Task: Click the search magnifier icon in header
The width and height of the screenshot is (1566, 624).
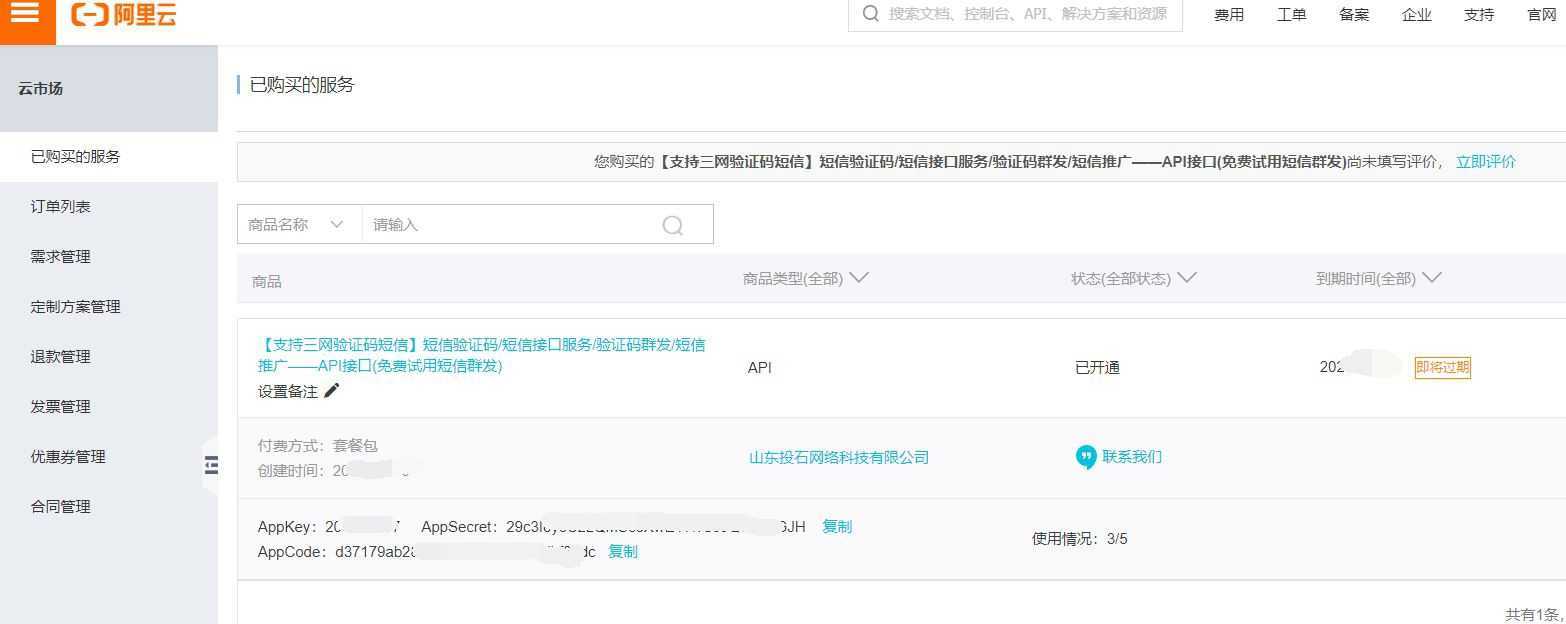Action: [x=870, y=14]
